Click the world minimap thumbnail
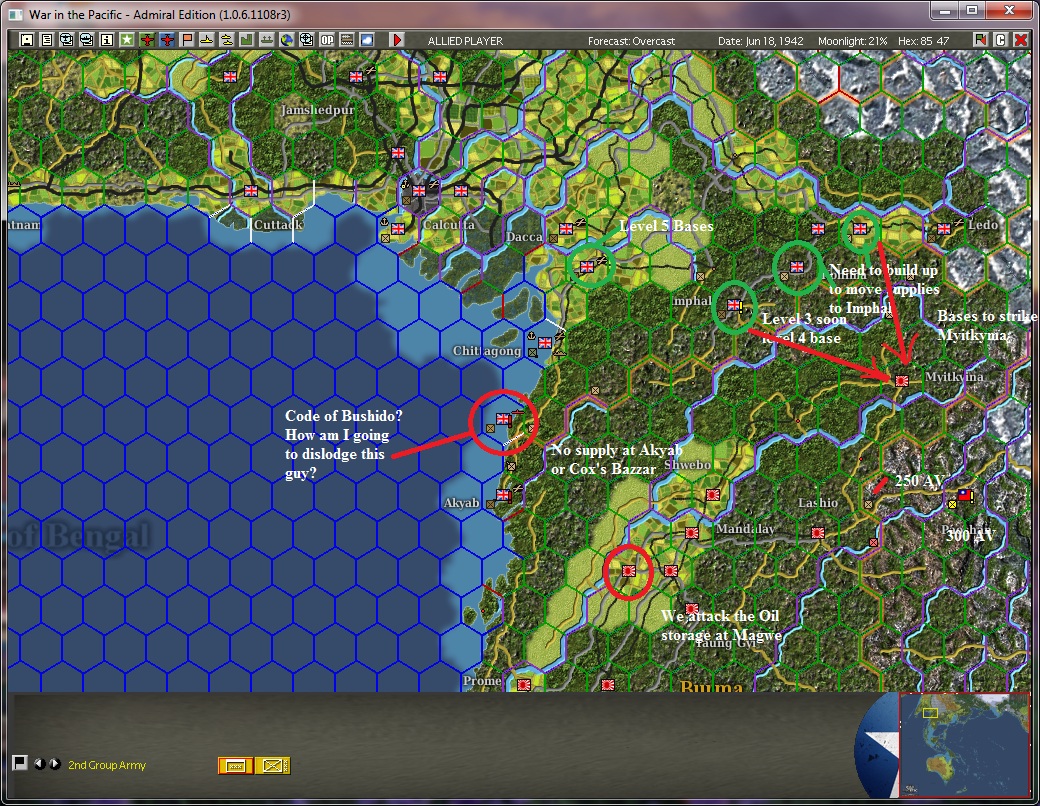The image size is (1040, 806). 964,744
